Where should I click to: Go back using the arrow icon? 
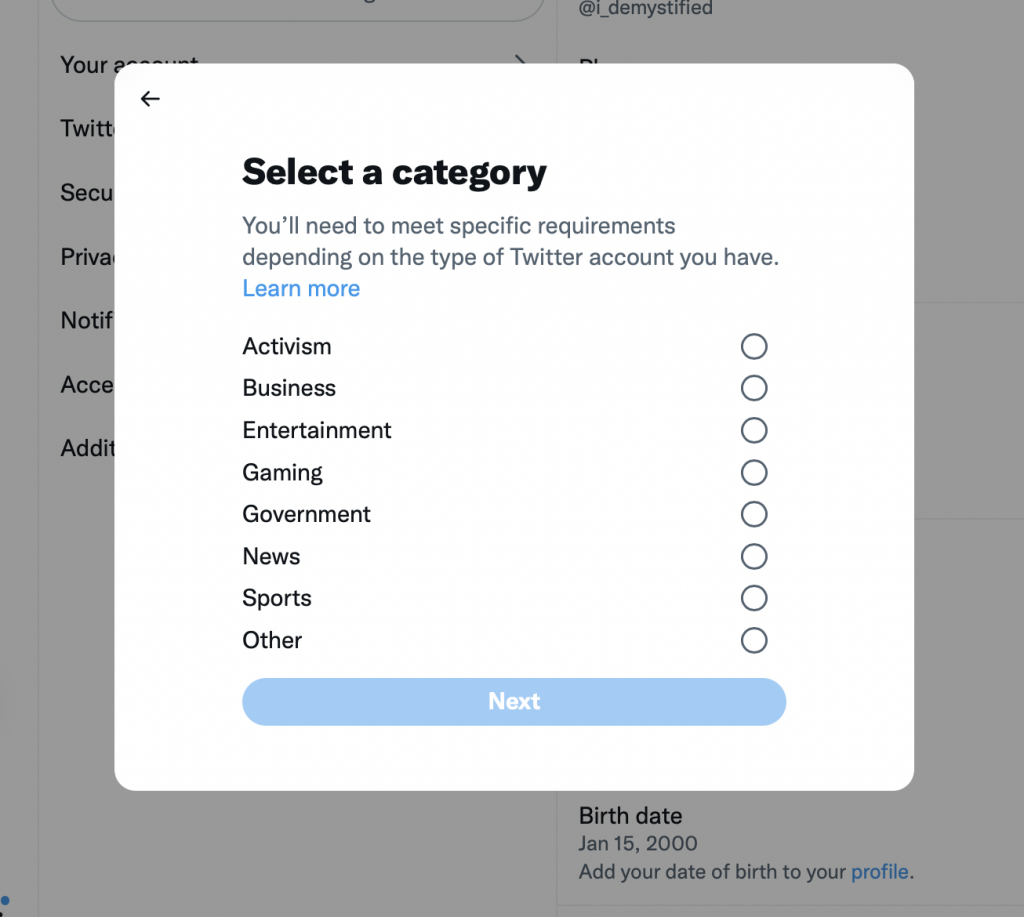(x=150, y=99)
